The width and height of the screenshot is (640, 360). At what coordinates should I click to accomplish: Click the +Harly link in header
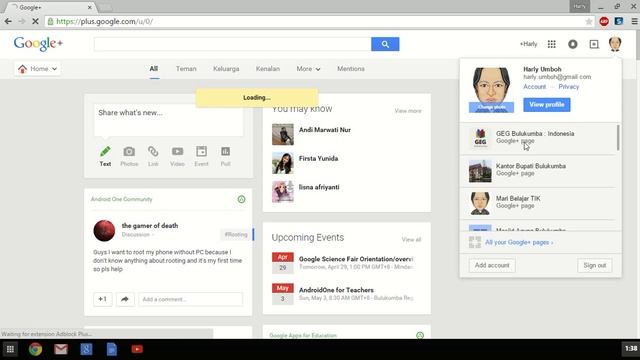tap(529, 44)
